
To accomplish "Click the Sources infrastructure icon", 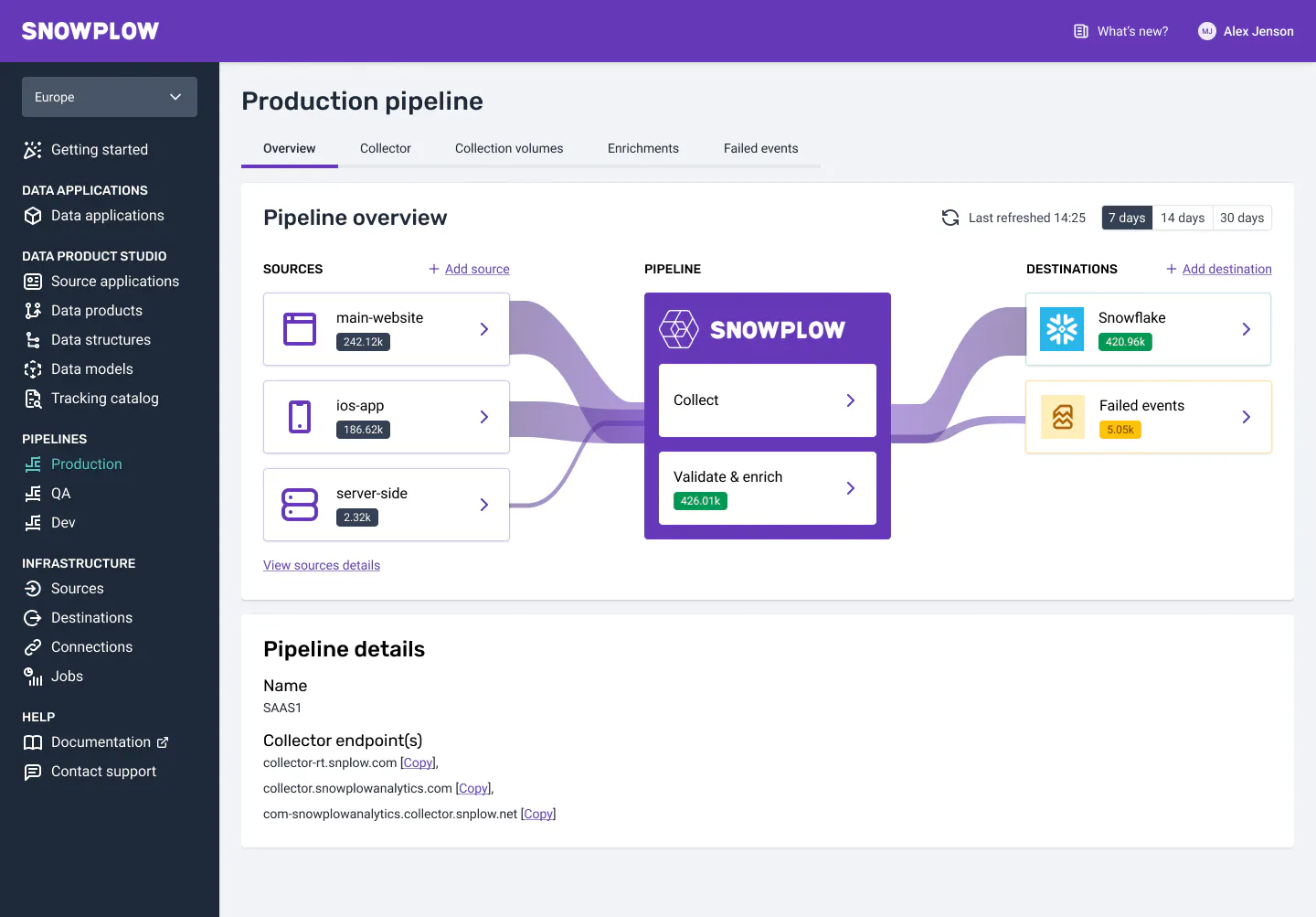I will click(x=33, y=589).
